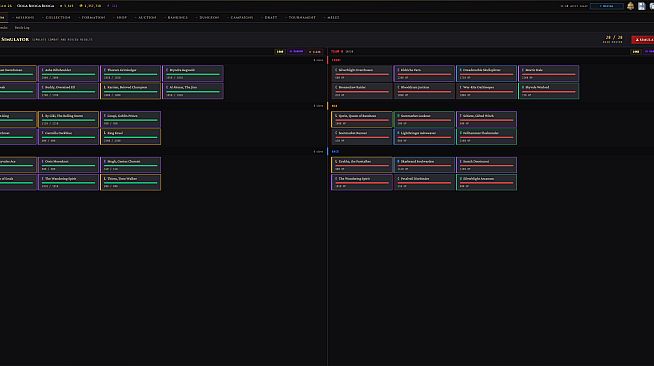Click the 100 button on left team header
Screen dimensions: 654x366
[x=280, y=52]
